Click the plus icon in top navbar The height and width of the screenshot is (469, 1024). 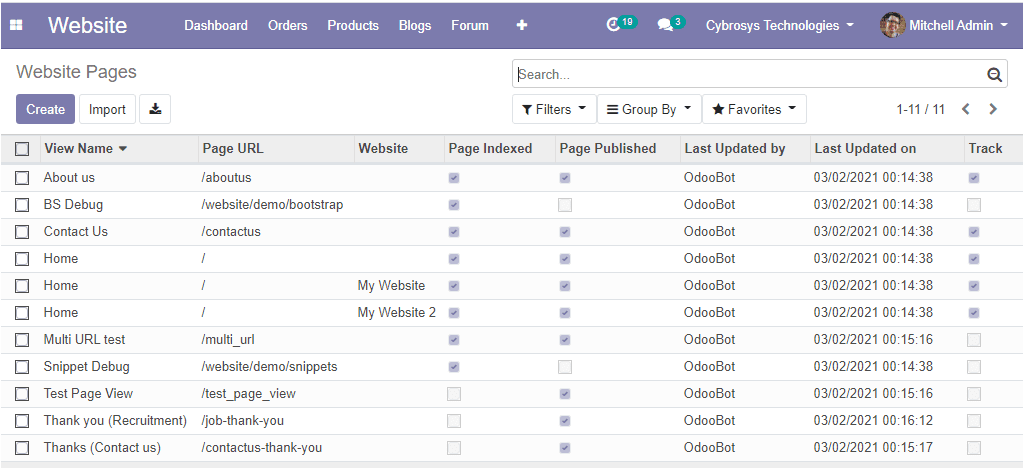(521, 25)
